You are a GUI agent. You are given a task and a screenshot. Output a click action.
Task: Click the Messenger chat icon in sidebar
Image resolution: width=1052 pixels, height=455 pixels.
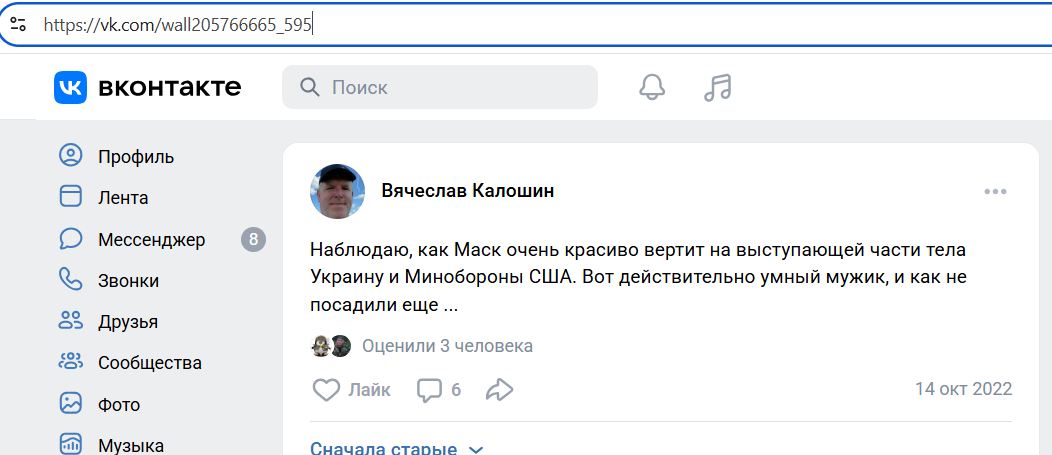(x=70, y=239)
